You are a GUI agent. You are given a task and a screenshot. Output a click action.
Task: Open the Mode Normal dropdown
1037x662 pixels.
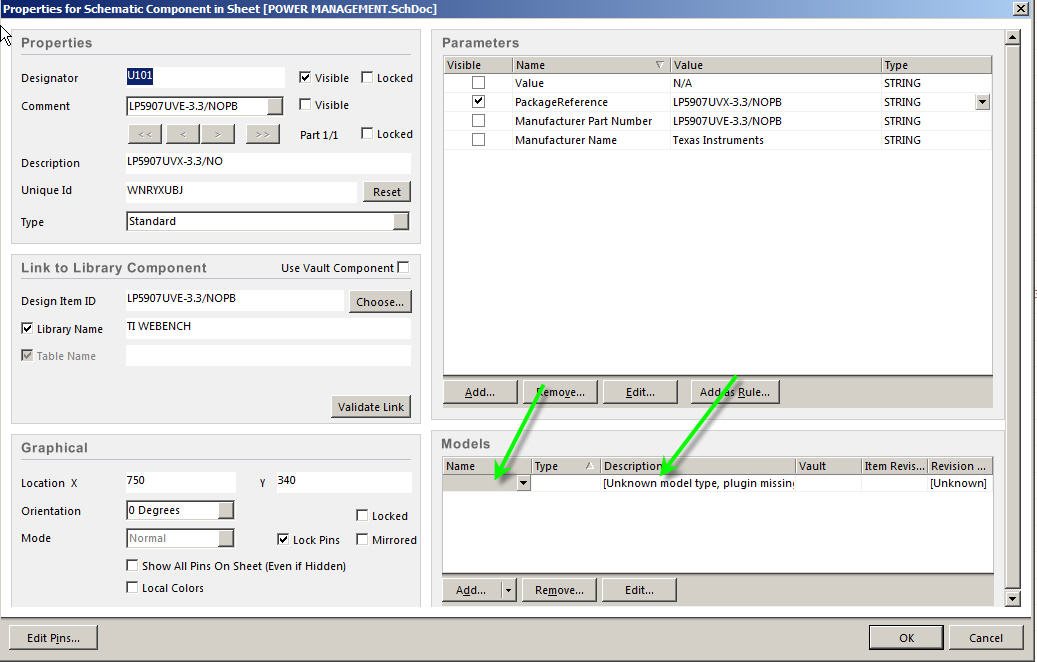226,538
